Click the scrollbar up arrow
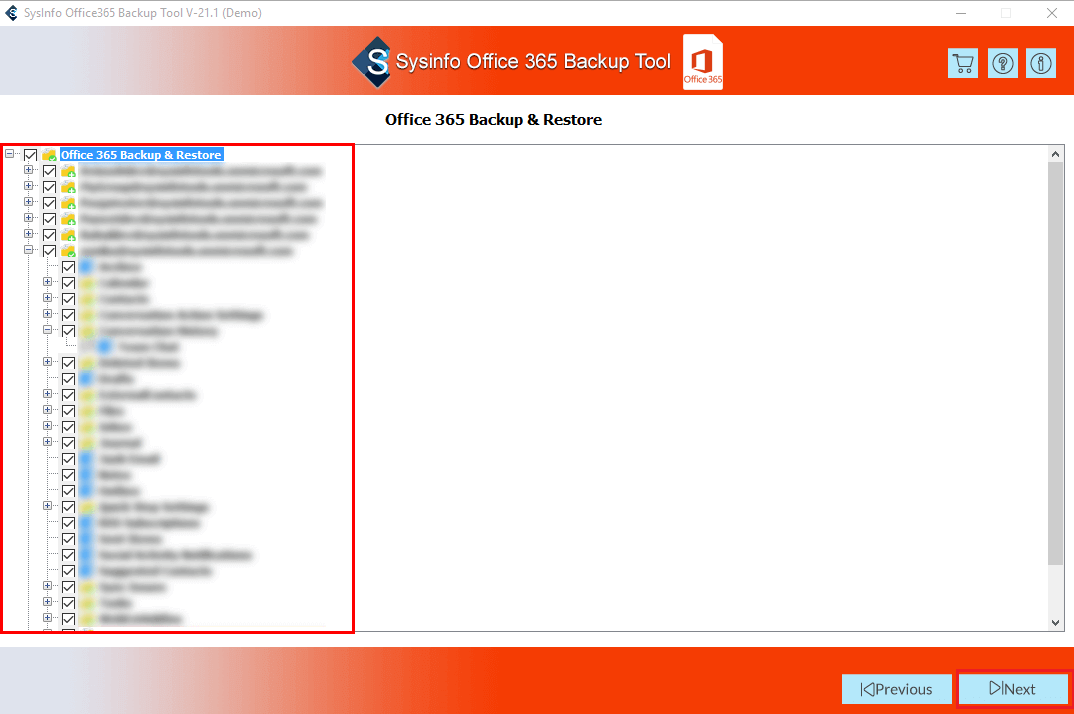This screenshot has height=714, width=1074. [1056, 154]
